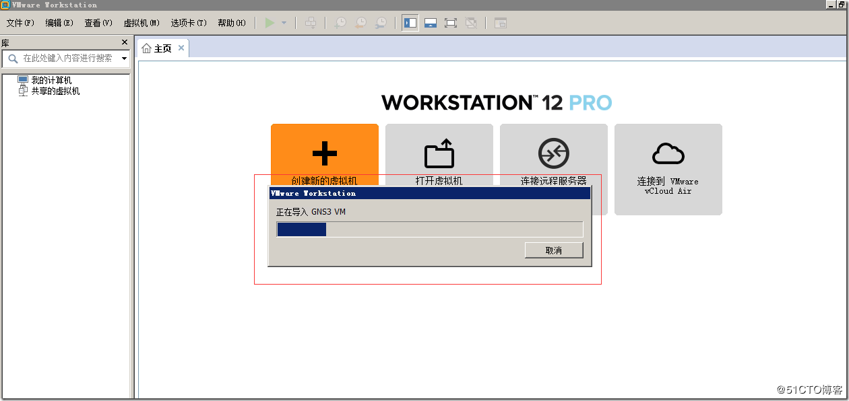Click the 正在导入 GNS3 VM label
Screen dimensions: 849x401
coord(310,212)
